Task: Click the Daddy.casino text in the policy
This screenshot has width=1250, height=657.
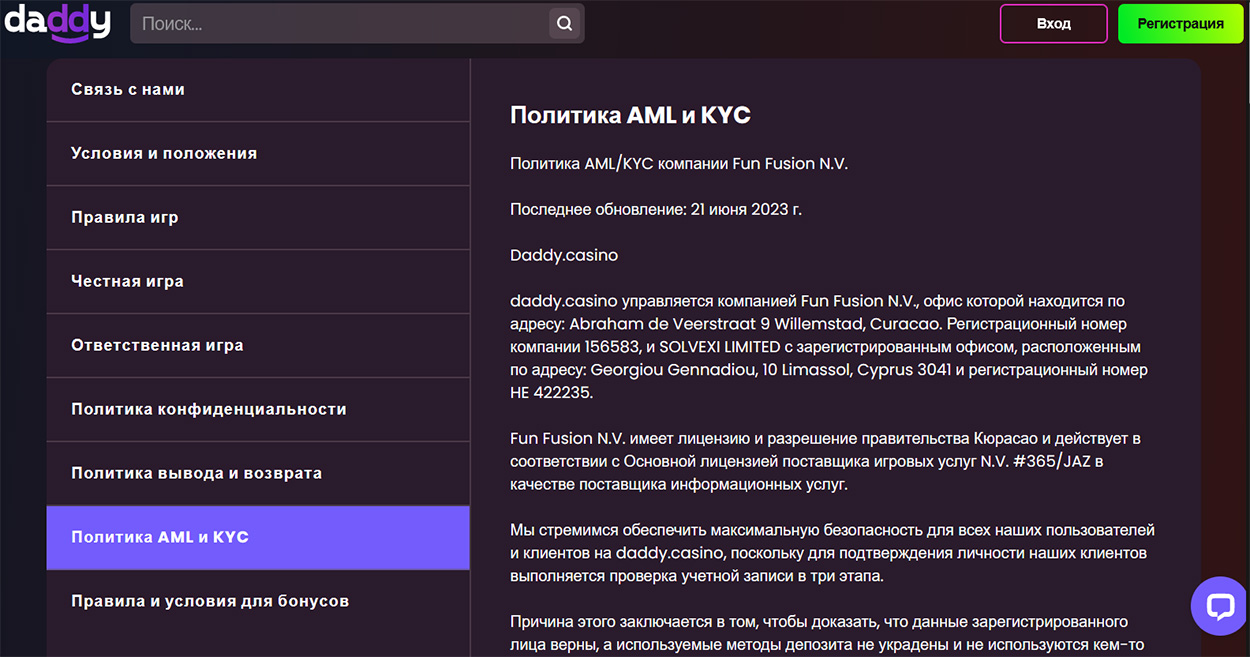Action: [562, 255]
